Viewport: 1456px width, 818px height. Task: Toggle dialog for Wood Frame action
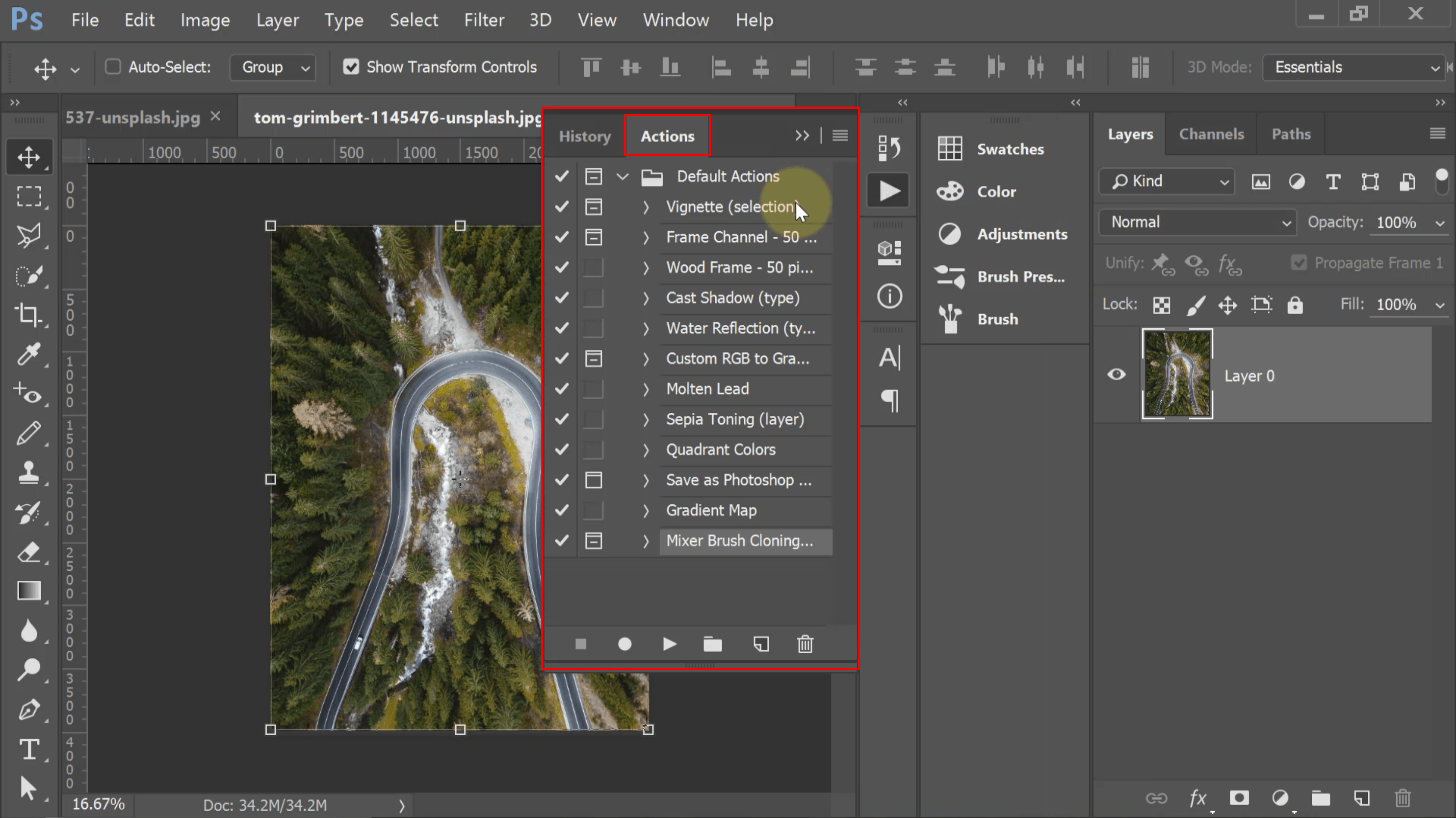tap(593, 267)
